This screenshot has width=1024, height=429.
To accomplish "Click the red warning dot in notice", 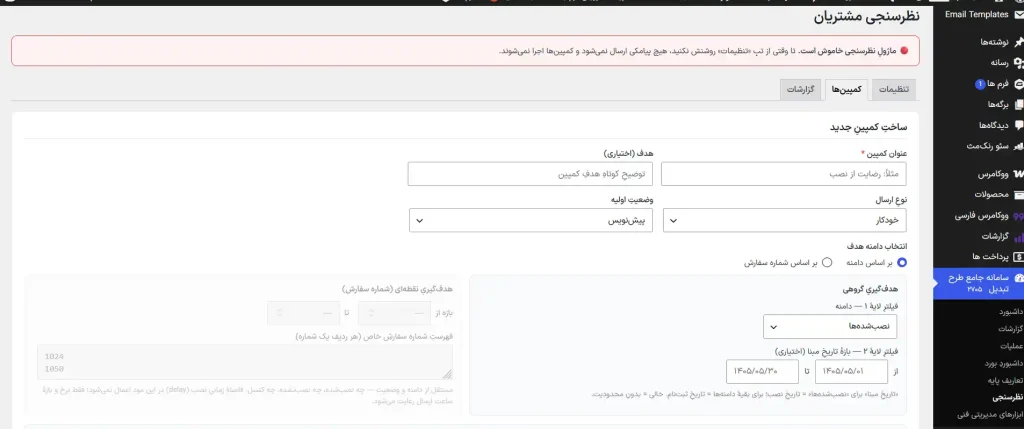I will point(904,51).
